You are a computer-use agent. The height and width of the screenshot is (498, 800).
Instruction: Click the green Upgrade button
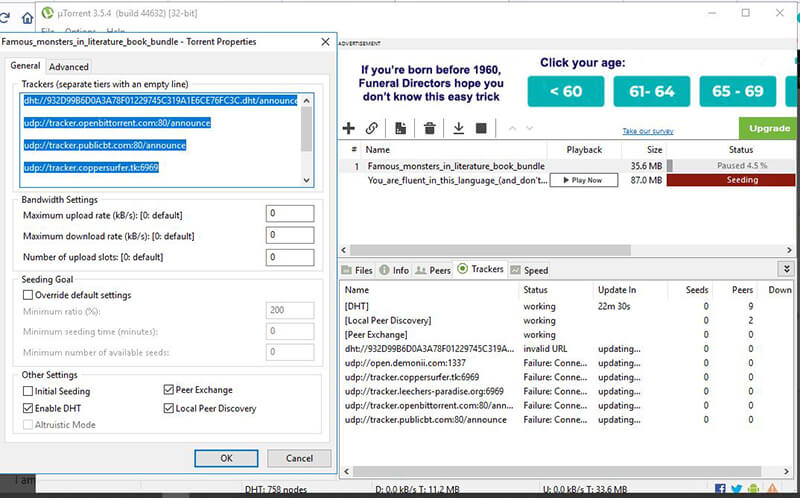pos(769,128)
